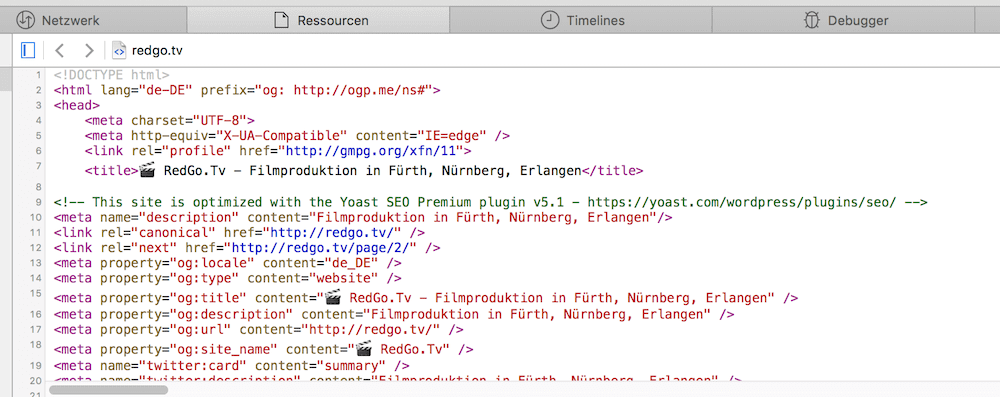Click line number 9 in the gutter
The height and width of the screenshot is (397, 1000).
[x=39, y=202]
